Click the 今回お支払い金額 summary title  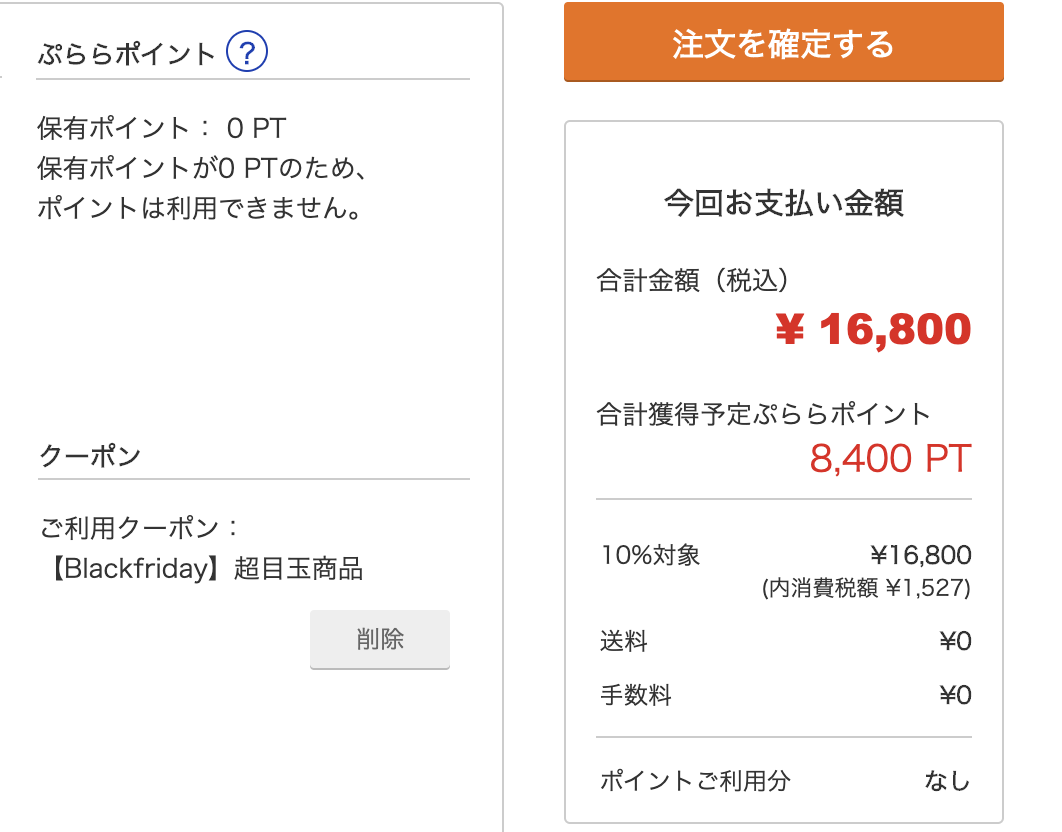click(x=784, y=203)
